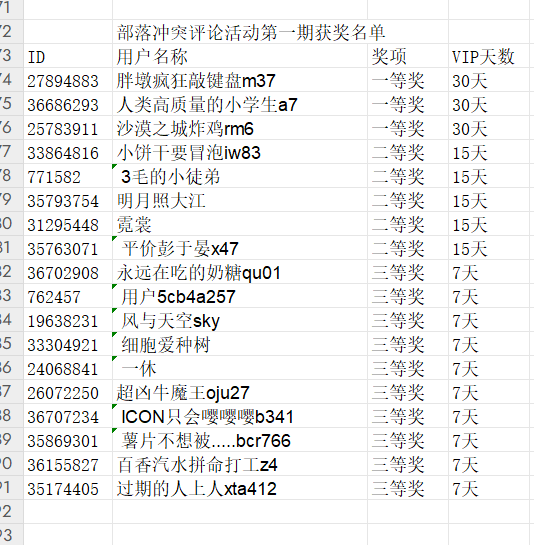
Task: Select the cell 用户5cb4a257
Action: pos(240,296)
